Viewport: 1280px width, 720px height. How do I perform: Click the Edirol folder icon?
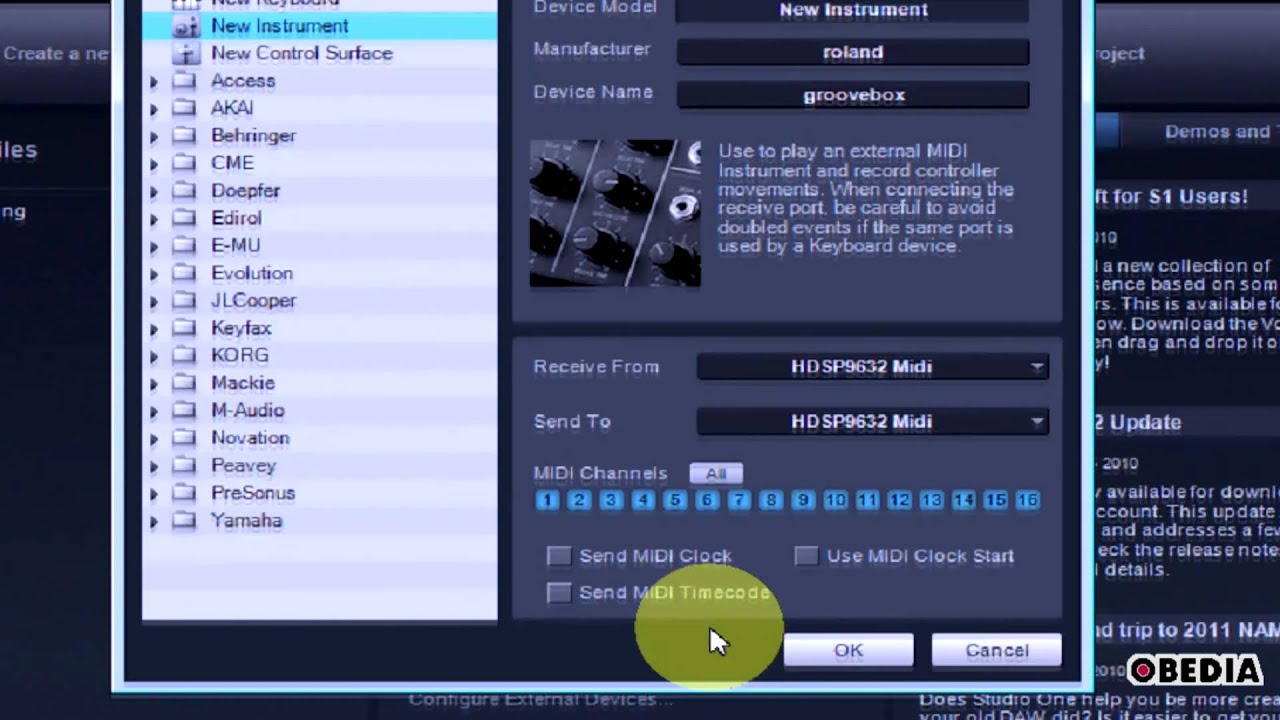point(184,218)
